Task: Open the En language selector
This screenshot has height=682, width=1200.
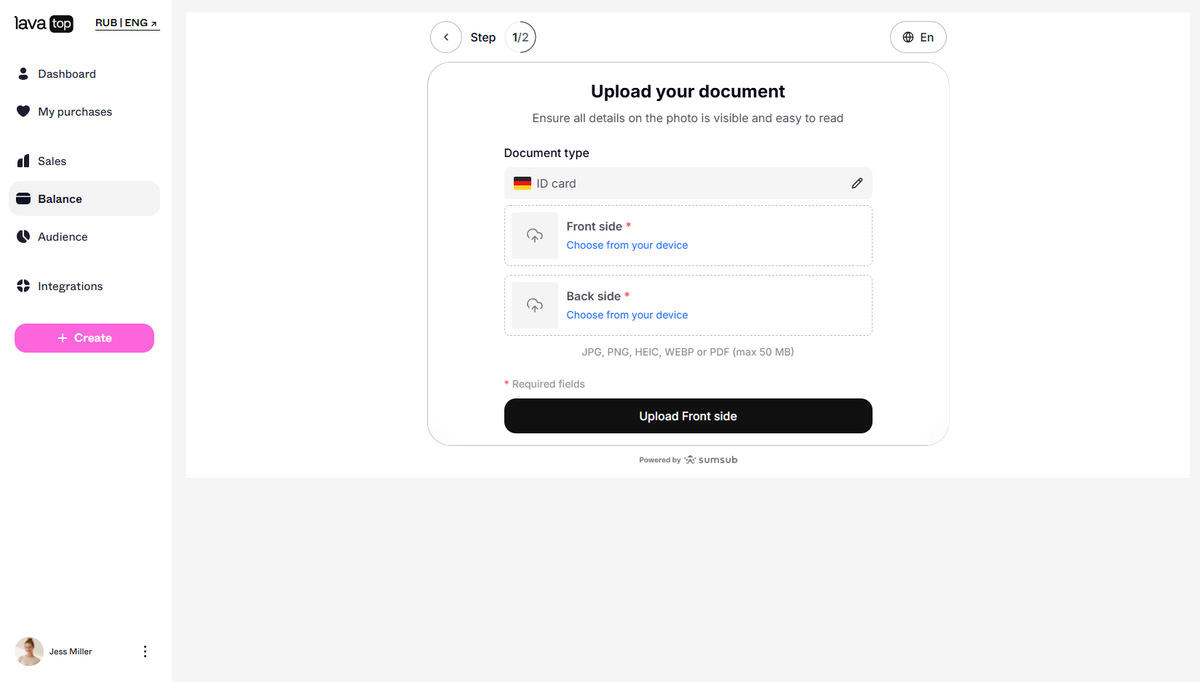Action: point(918,37)
